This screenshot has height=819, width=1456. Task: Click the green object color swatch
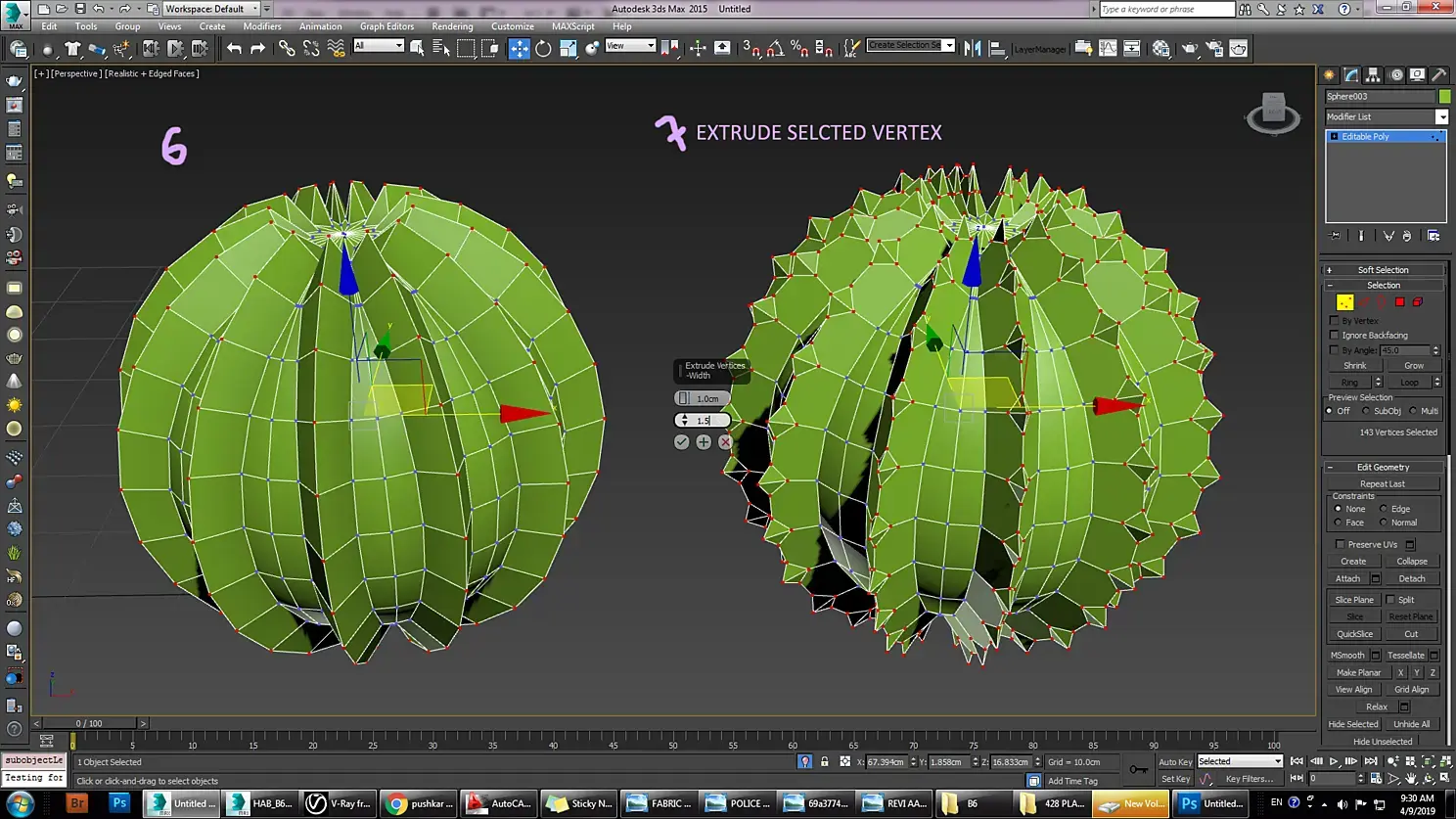click(x=1444, y=96)
